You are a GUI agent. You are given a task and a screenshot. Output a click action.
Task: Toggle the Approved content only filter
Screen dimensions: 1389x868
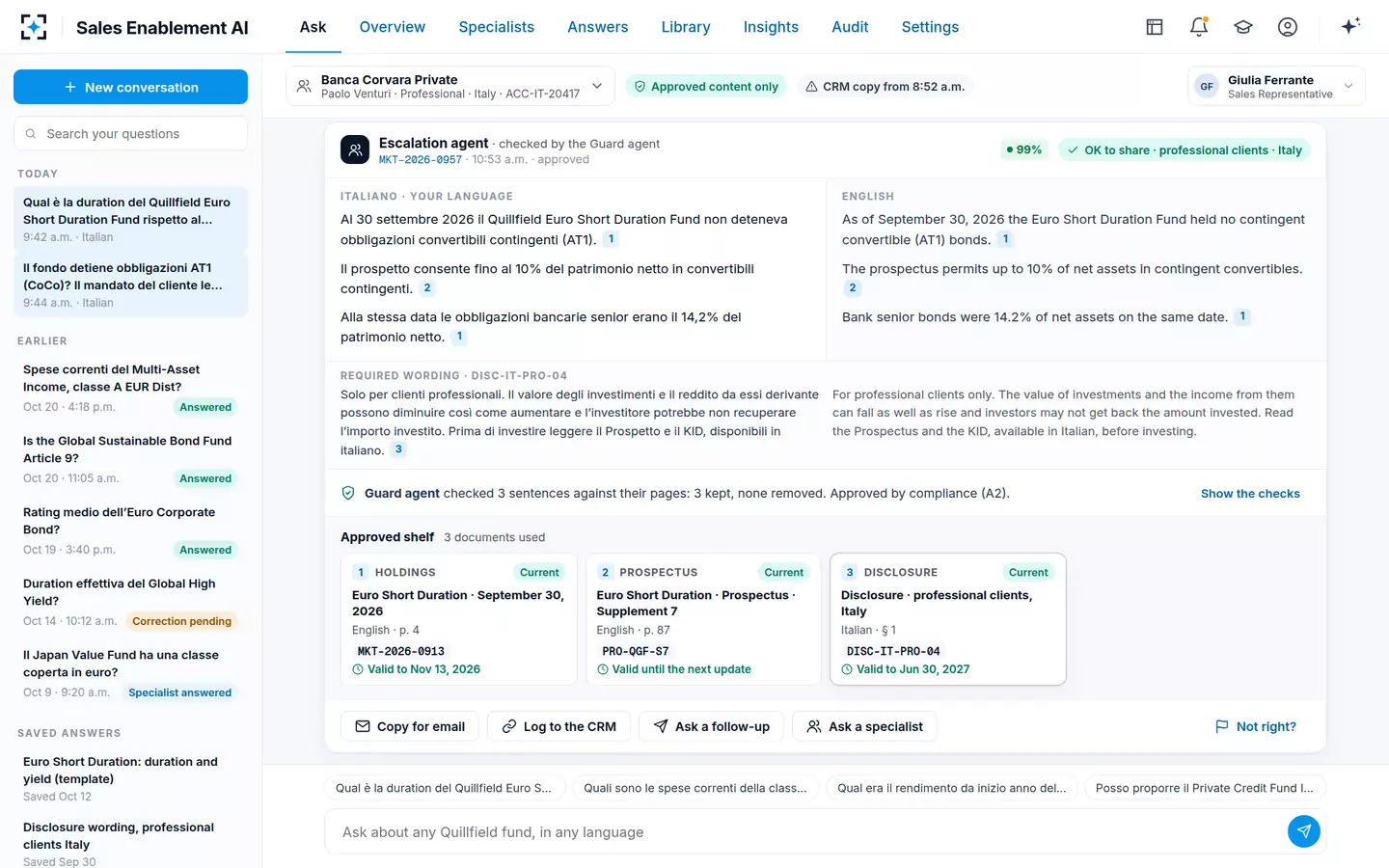click(x=706, y=87)
